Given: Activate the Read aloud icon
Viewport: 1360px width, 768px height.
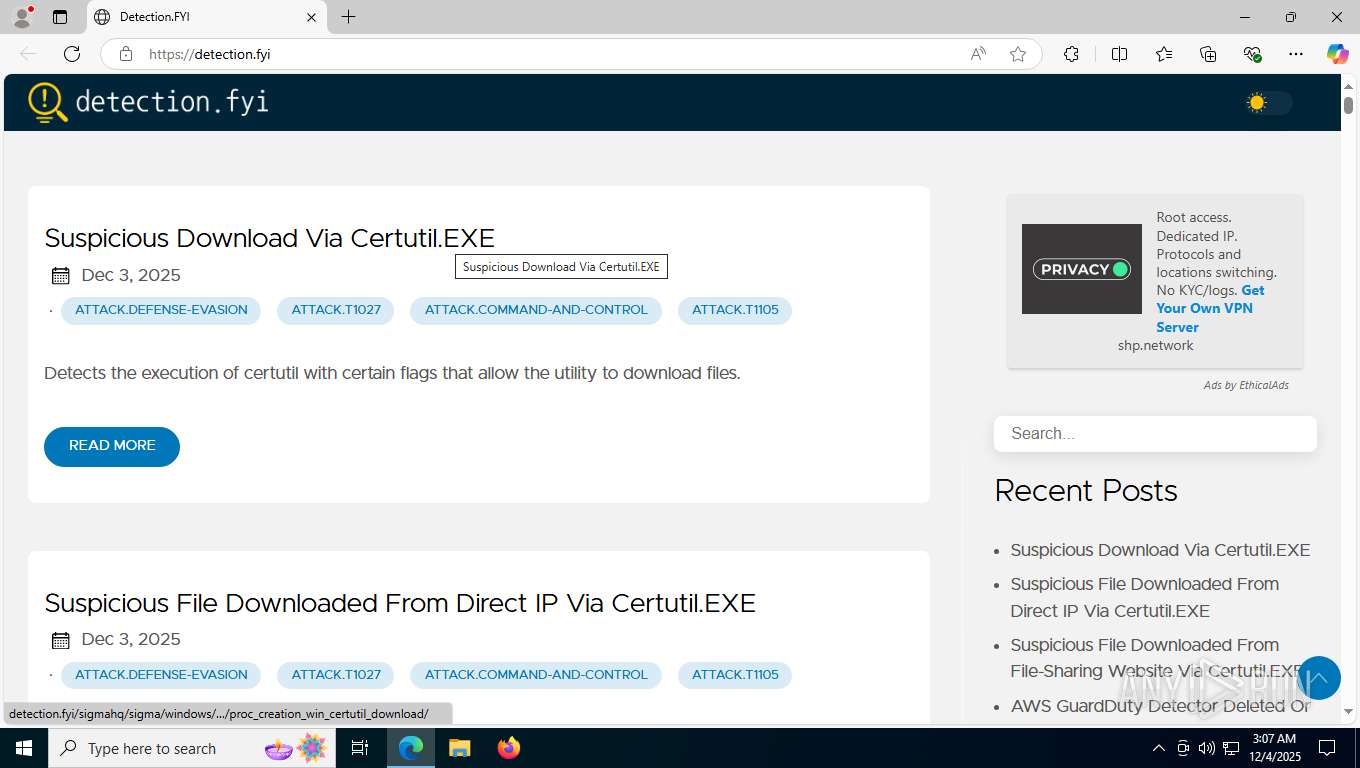Looking at the screenshot, I should [x=978, y=54].
